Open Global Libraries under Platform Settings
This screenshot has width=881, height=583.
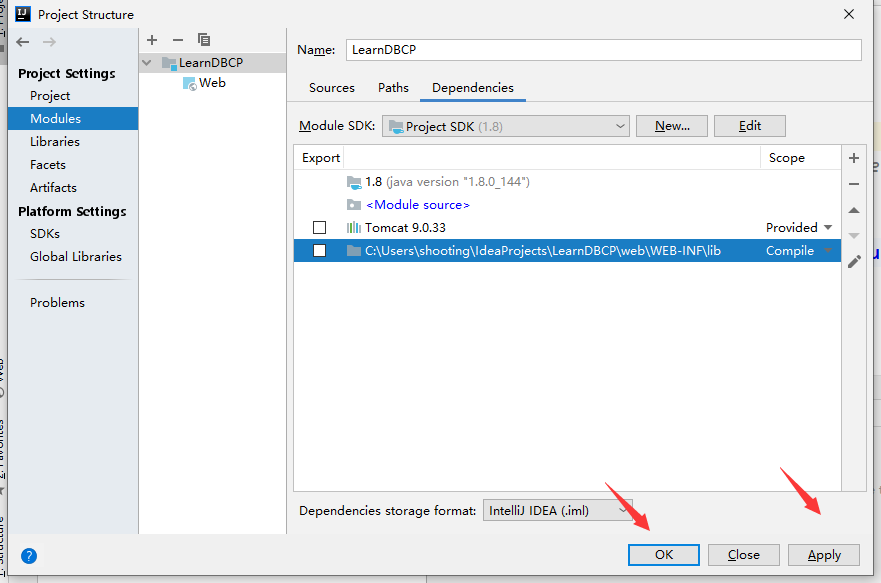tap(73, 257)
